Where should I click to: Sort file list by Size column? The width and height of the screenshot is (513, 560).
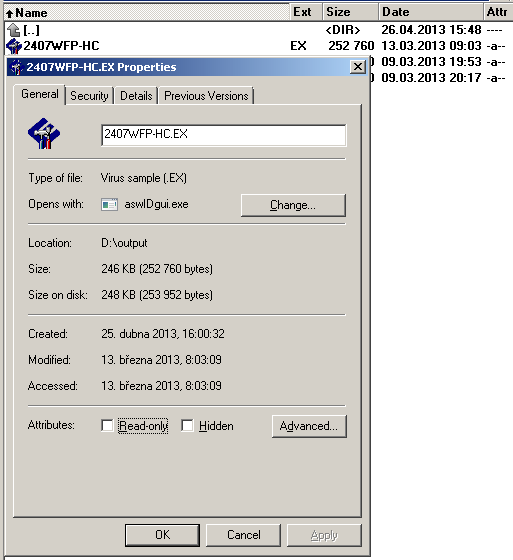350,12
